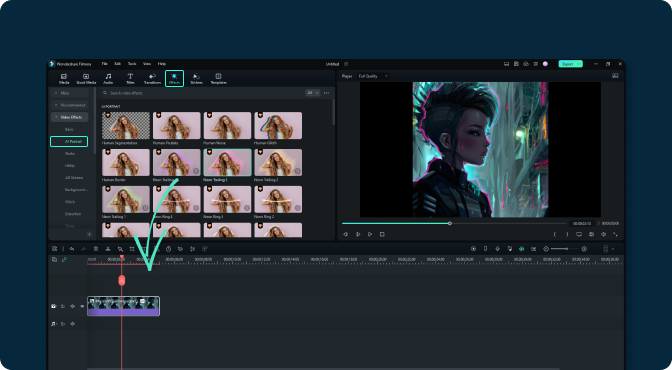
Task: Click the previous frame button
Action: pos(345,235)
